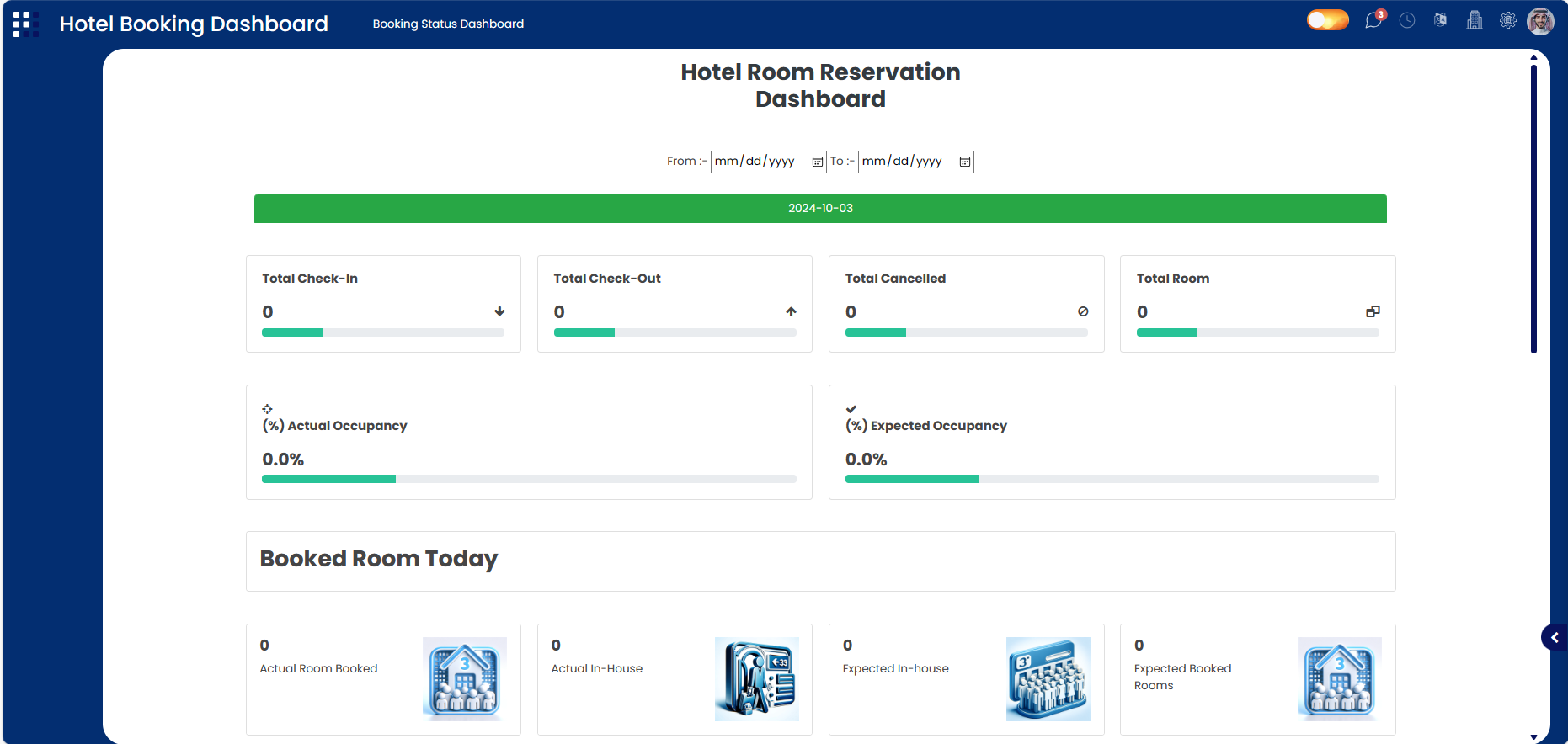The image size is (1568, 744).
Task: Select the Booking Status Dashboard menu item
Action: click(x=448, y=24)
